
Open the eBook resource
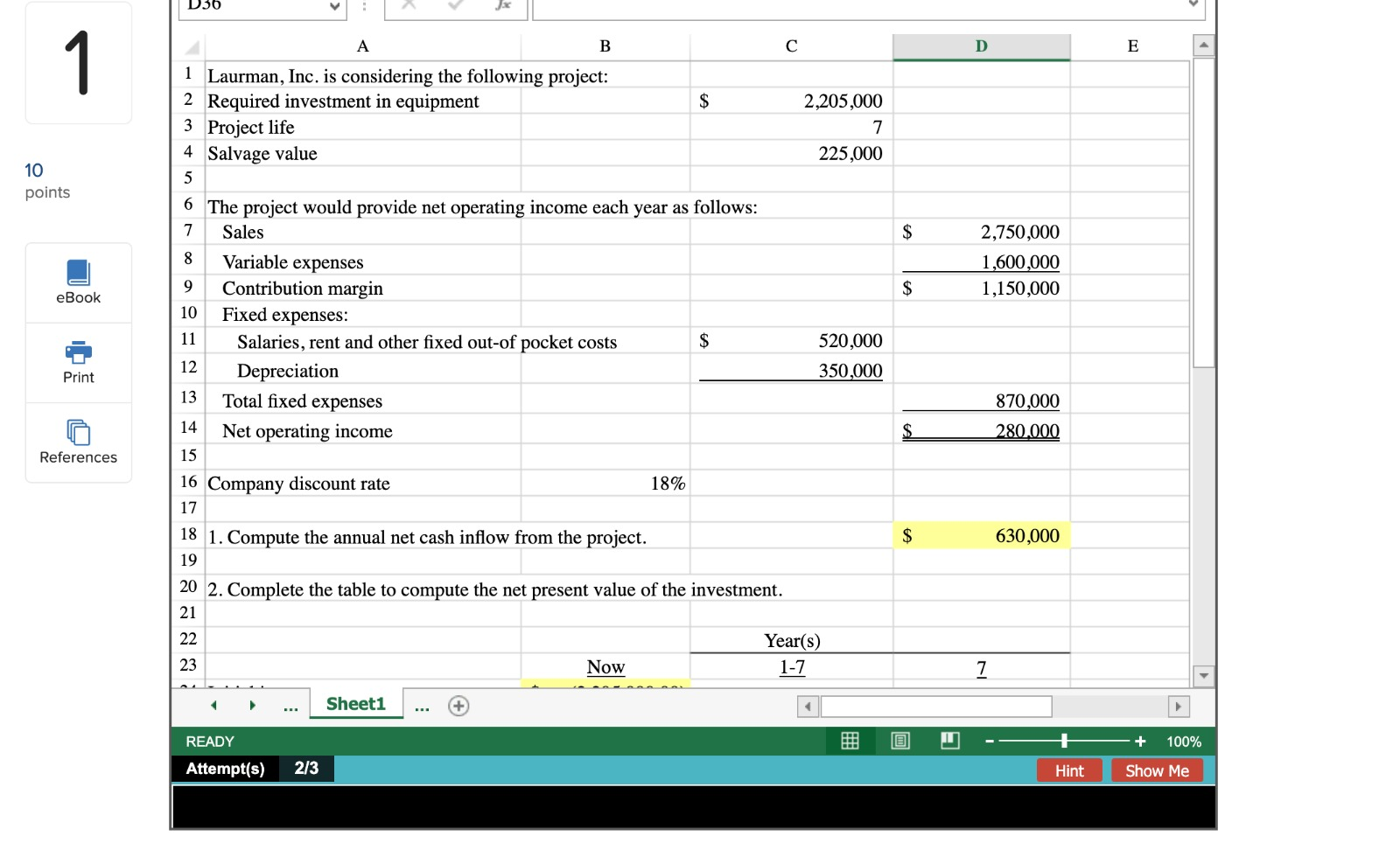pos(79,282)
